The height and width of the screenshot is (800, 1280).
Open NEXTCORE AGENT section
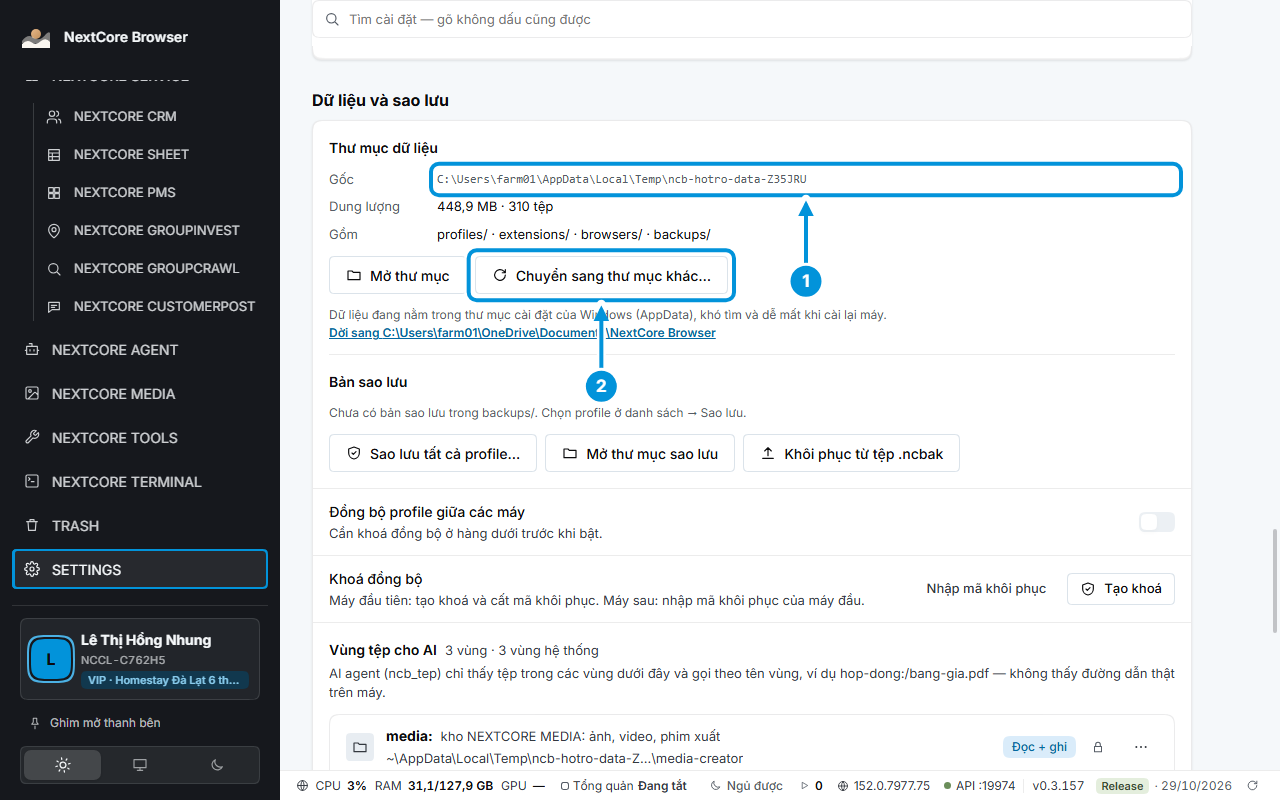[140, 350]
